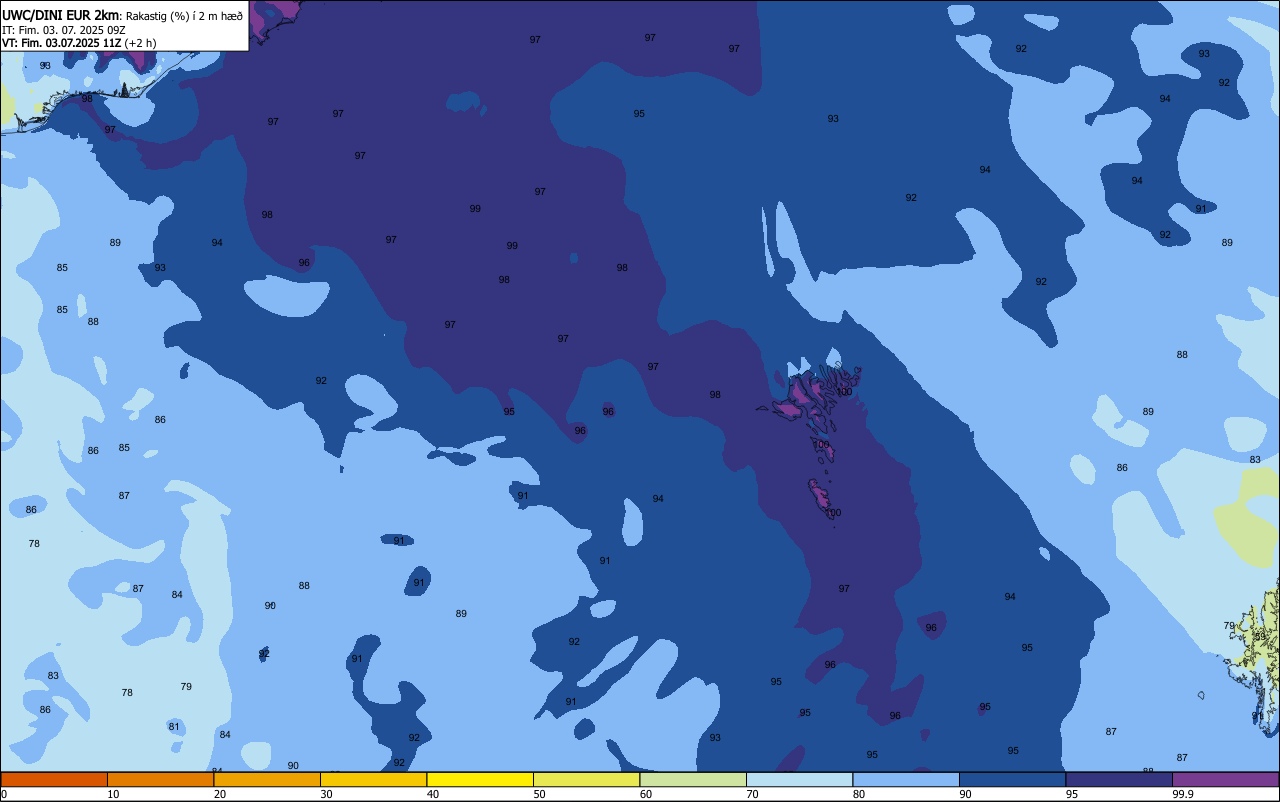Viewport: 1280px width, 802px height.
Task: Click the "30" legend scale label
Action: pyautogui.click(x=326, y=794)
